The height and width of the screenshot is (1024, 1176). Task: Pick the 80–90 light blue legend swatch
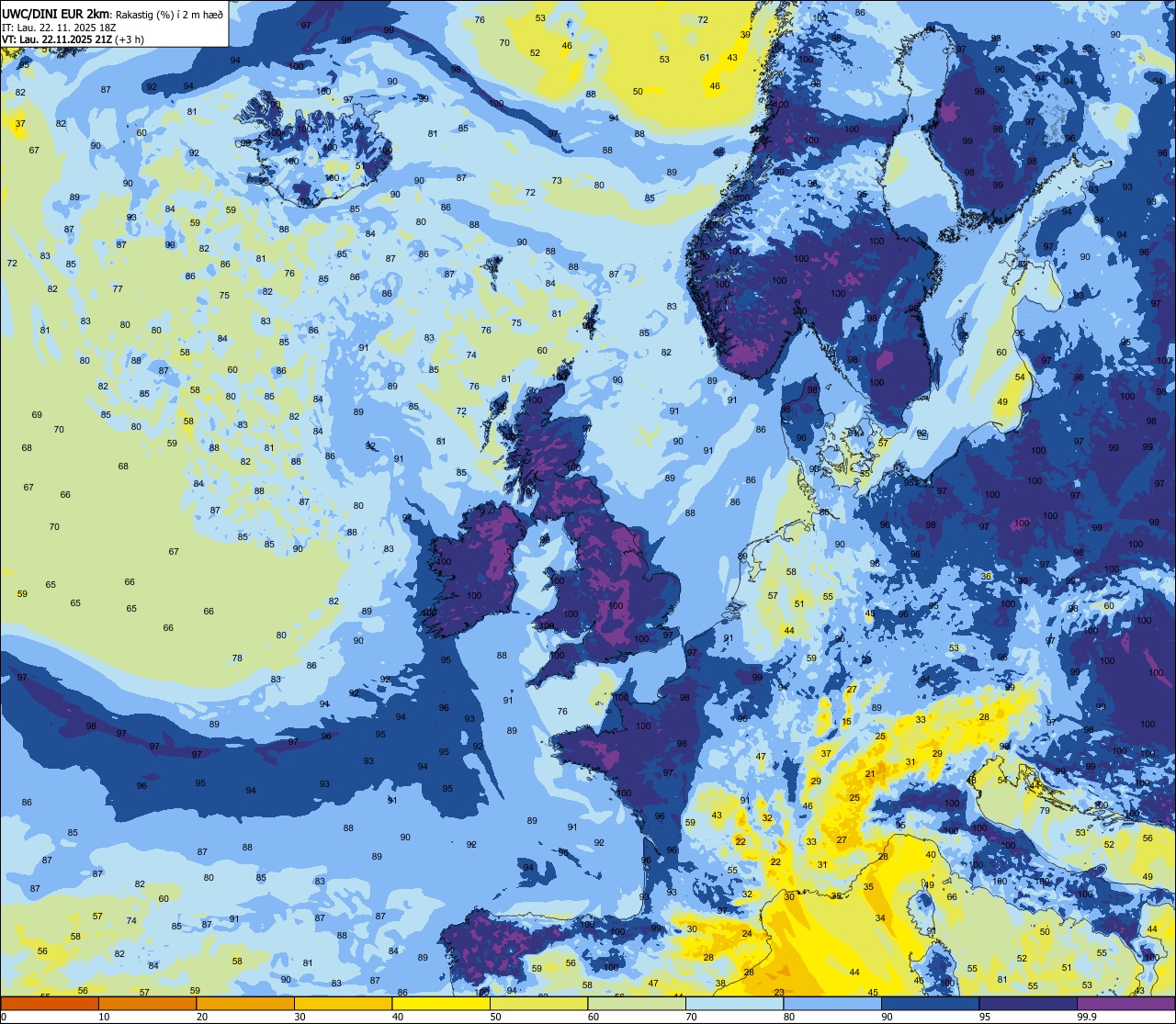pyautogui.click(x=832, y=1004)
